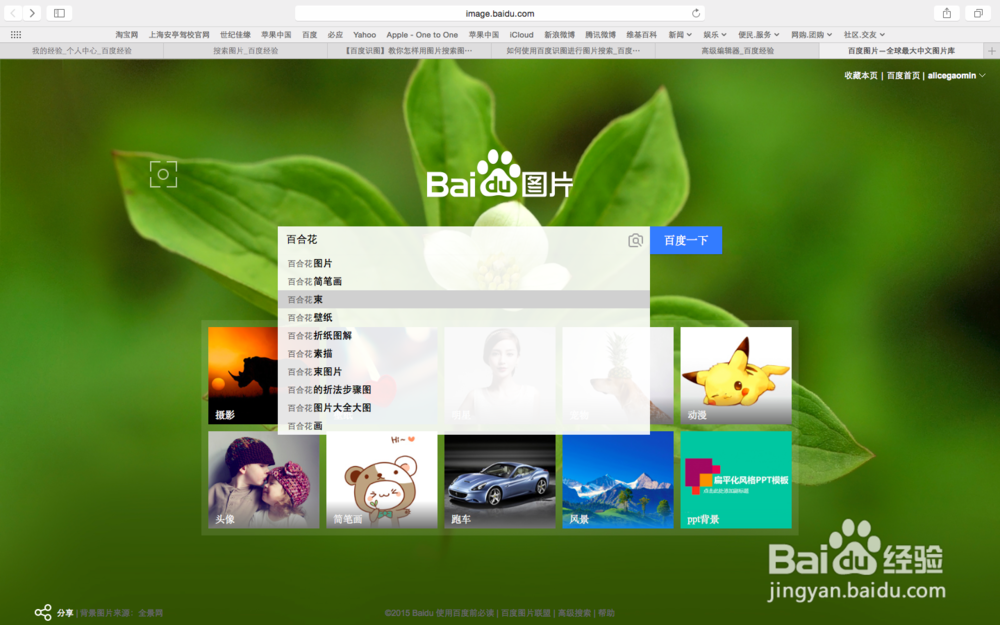Switch to 如何使用百度识图进行图片搜索 tab

[x=573, y=50]
